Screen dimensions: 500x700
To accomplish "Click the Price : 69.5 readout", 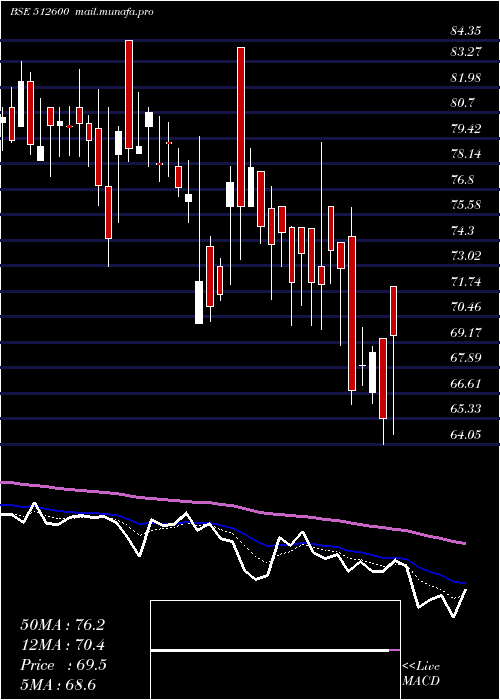I will [x=63, y=665].
